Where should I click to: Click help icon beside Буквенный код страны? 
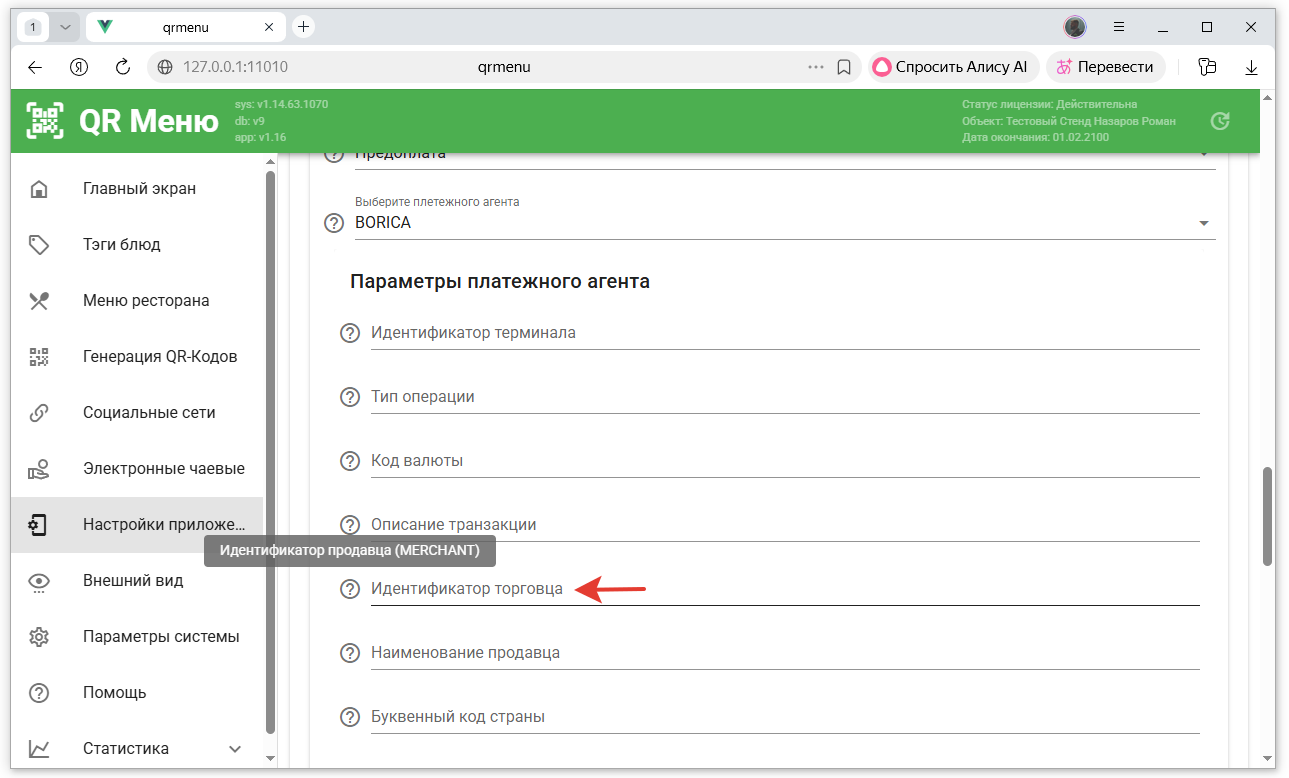350,717
